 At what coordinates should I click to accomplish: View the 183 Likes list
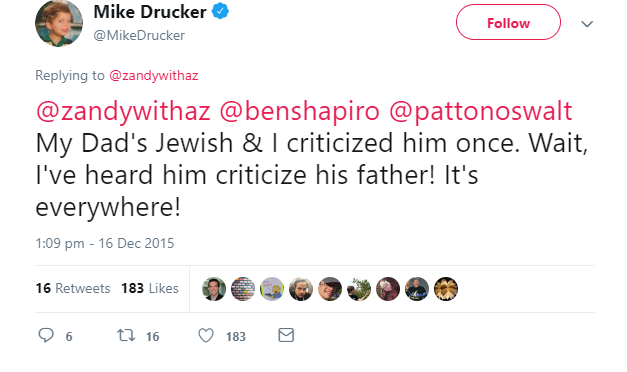coord(150,288)
